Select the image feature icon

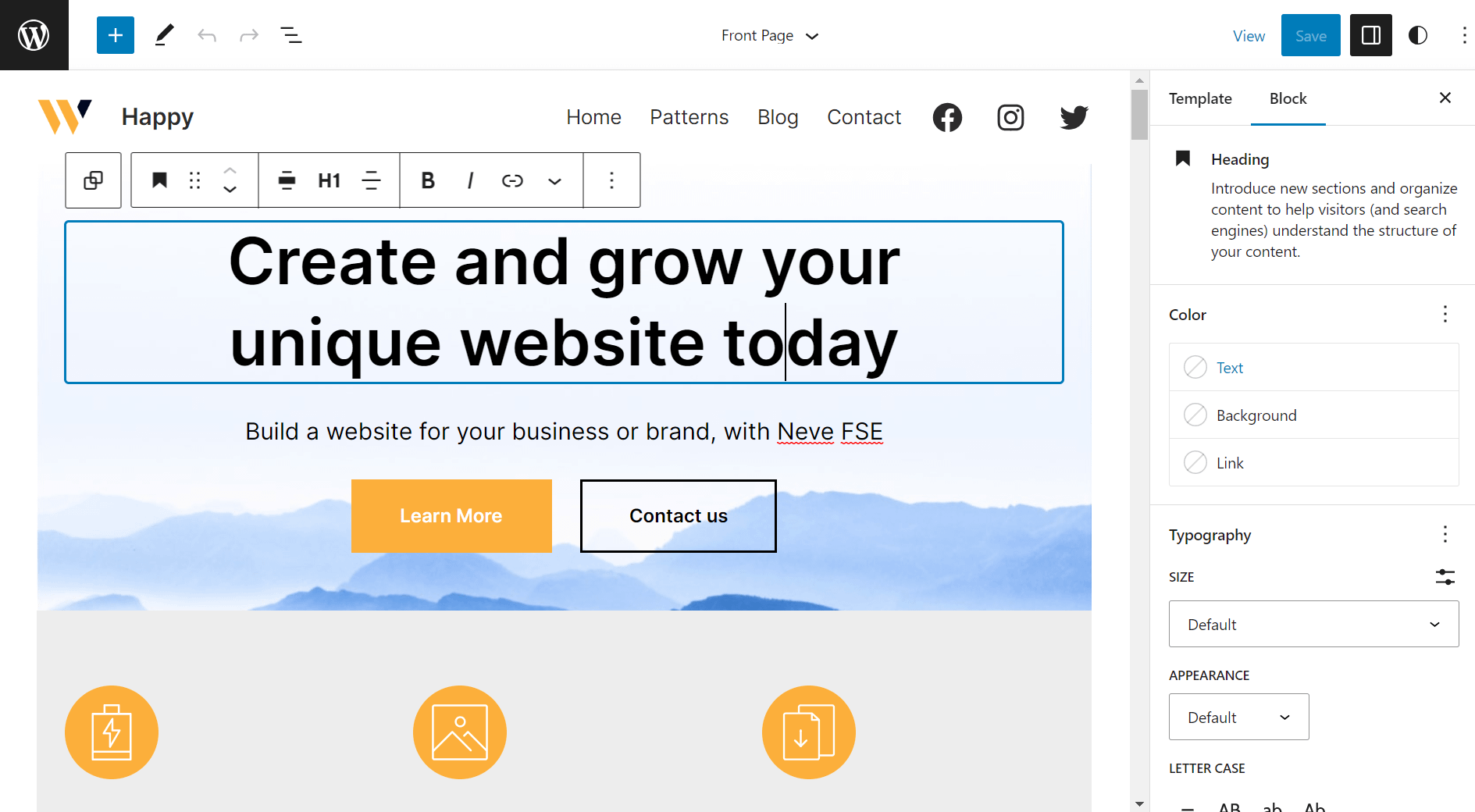(x=460, y=732)
